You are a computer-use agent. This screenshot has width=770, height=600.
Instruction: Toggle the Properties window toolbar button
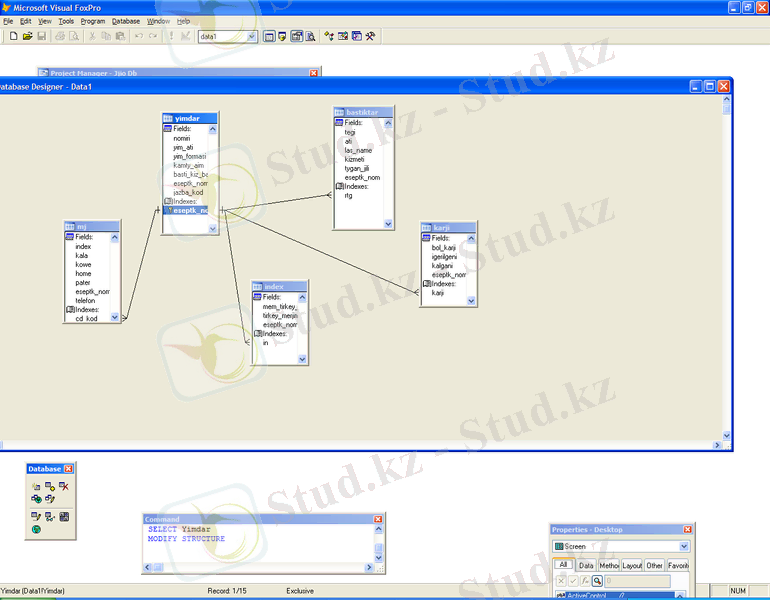[296, 36]
